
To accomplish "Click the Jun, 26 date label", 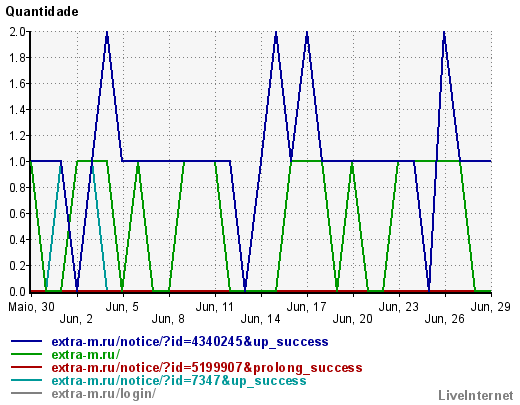I will 445,319.
